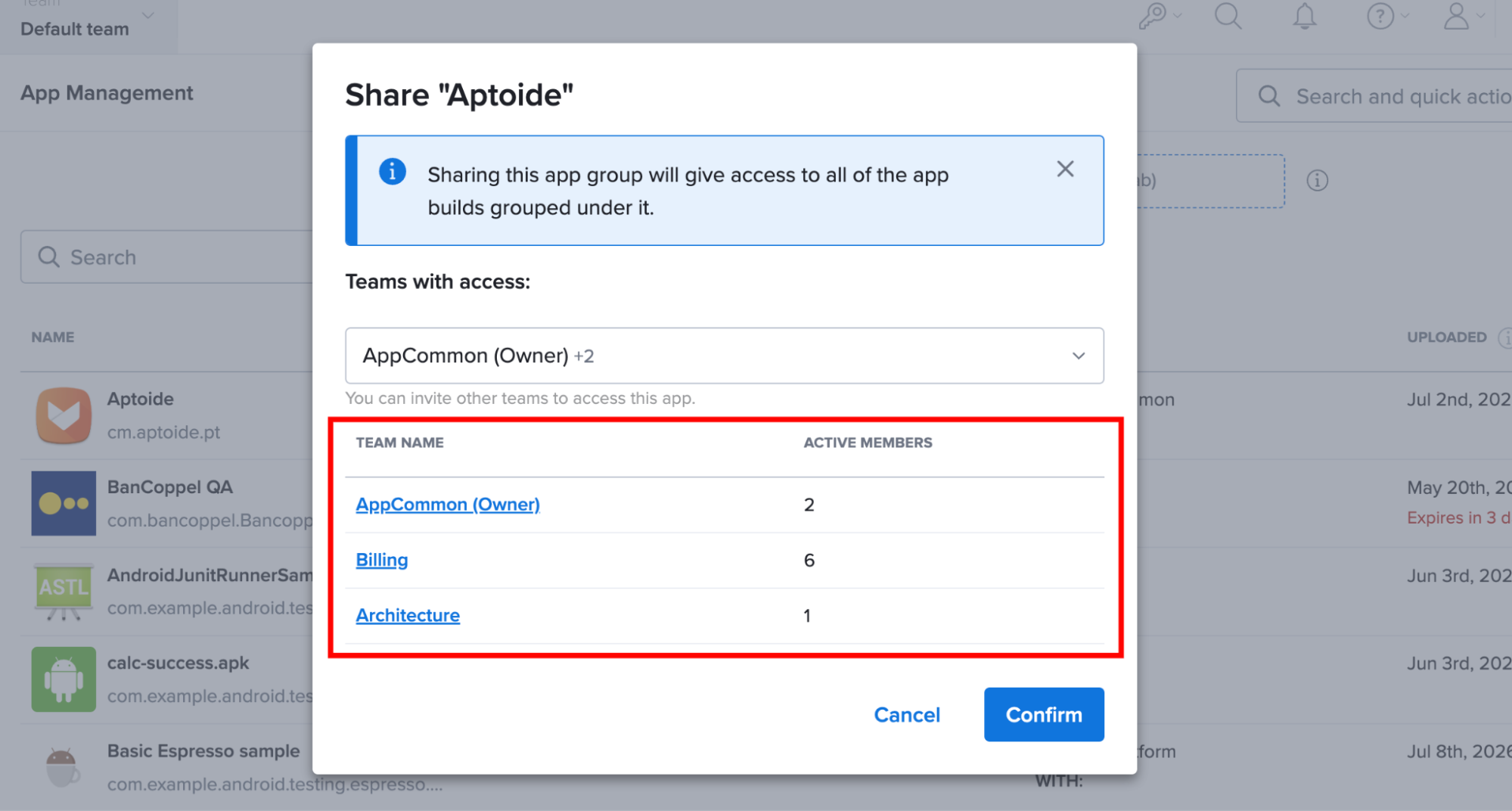Select the Aptoide app icon
The width and height of the screenshot is (1512, 811).
pos(64,415)
